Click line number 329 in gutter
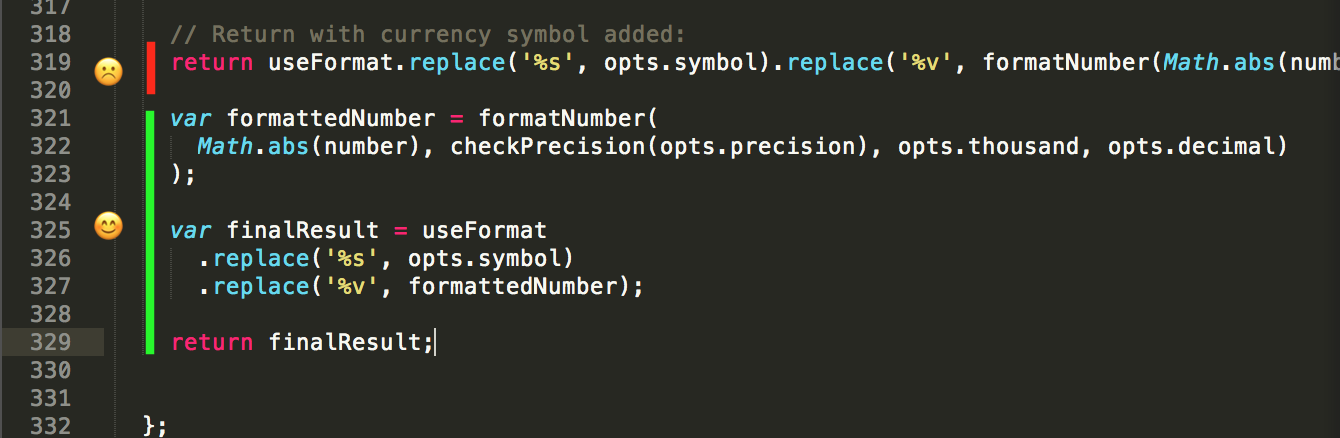Screen dimensions: 1340x438 pyautogui.click(x=50, y=342)
